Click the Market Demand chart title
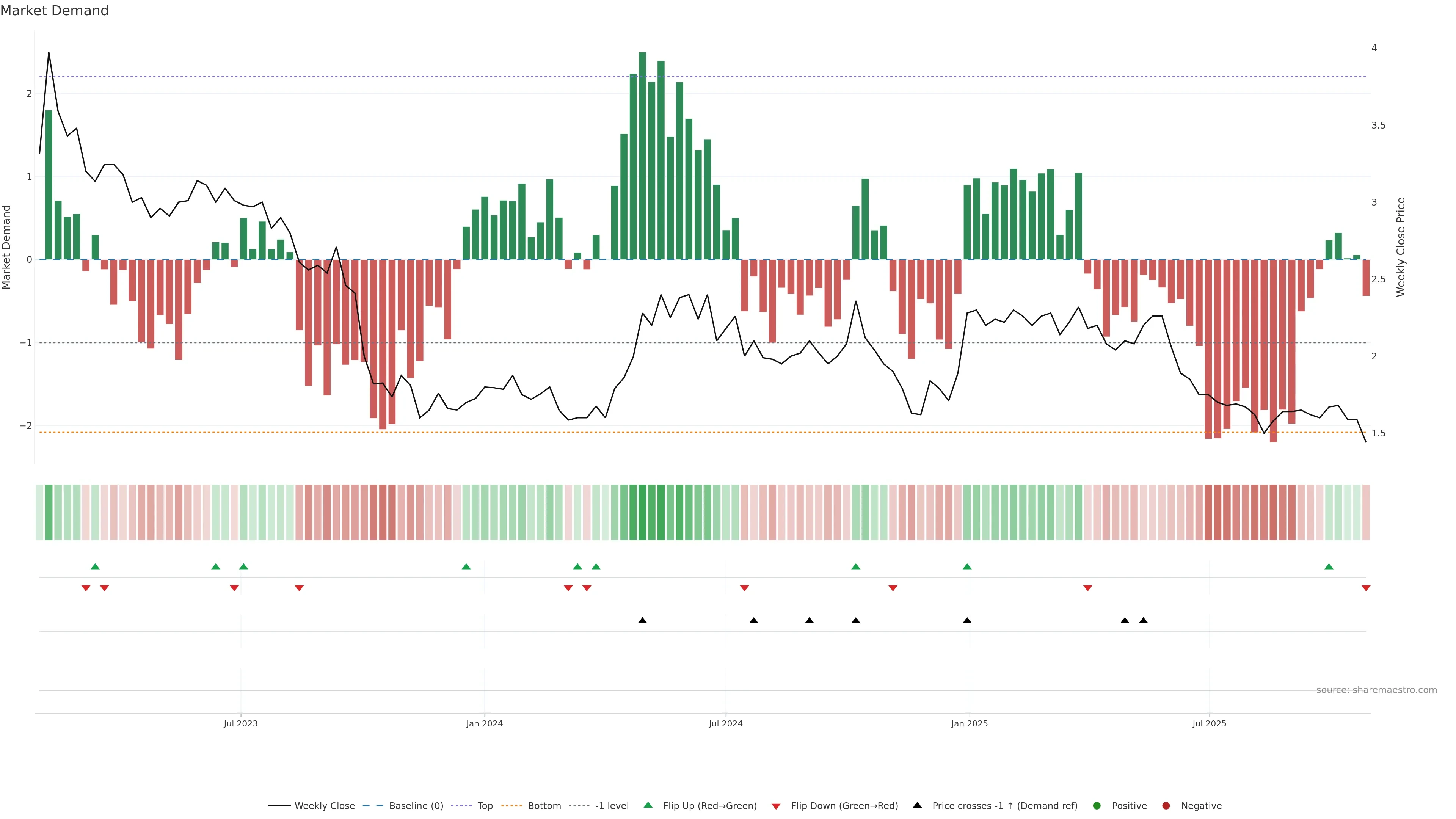The height and width of the screenshot is (819, 1456). [54, 11]
